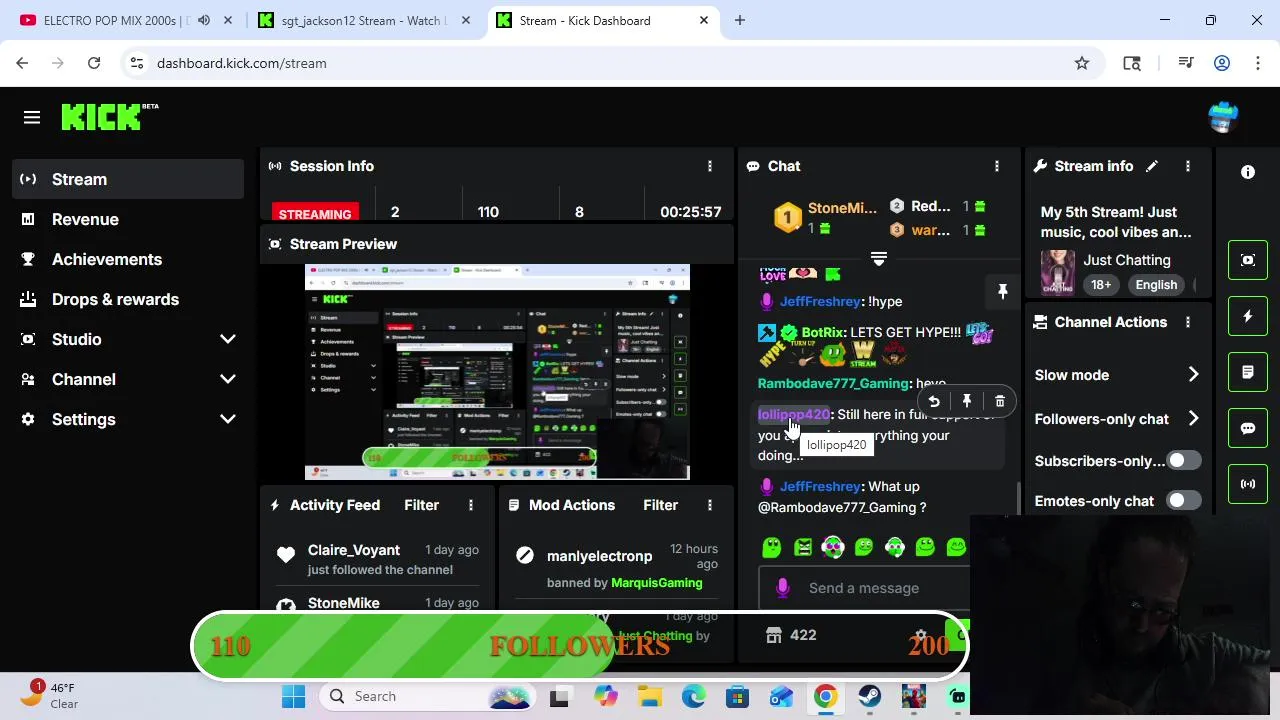Open Mod Actions three-dot menu

click(710, 505)
